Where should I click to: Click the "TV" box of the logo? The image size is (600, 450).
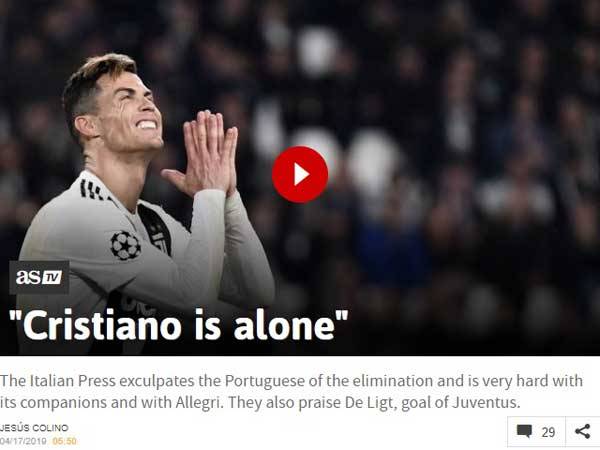pos(52,277)
